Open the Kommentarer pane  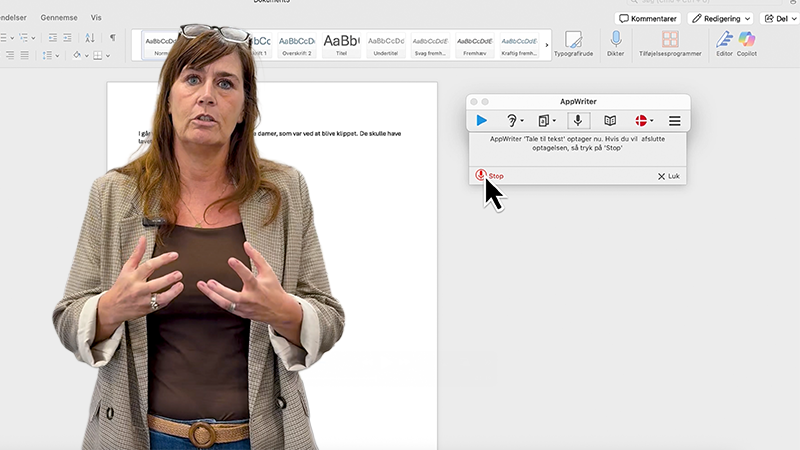click(648, 18)
